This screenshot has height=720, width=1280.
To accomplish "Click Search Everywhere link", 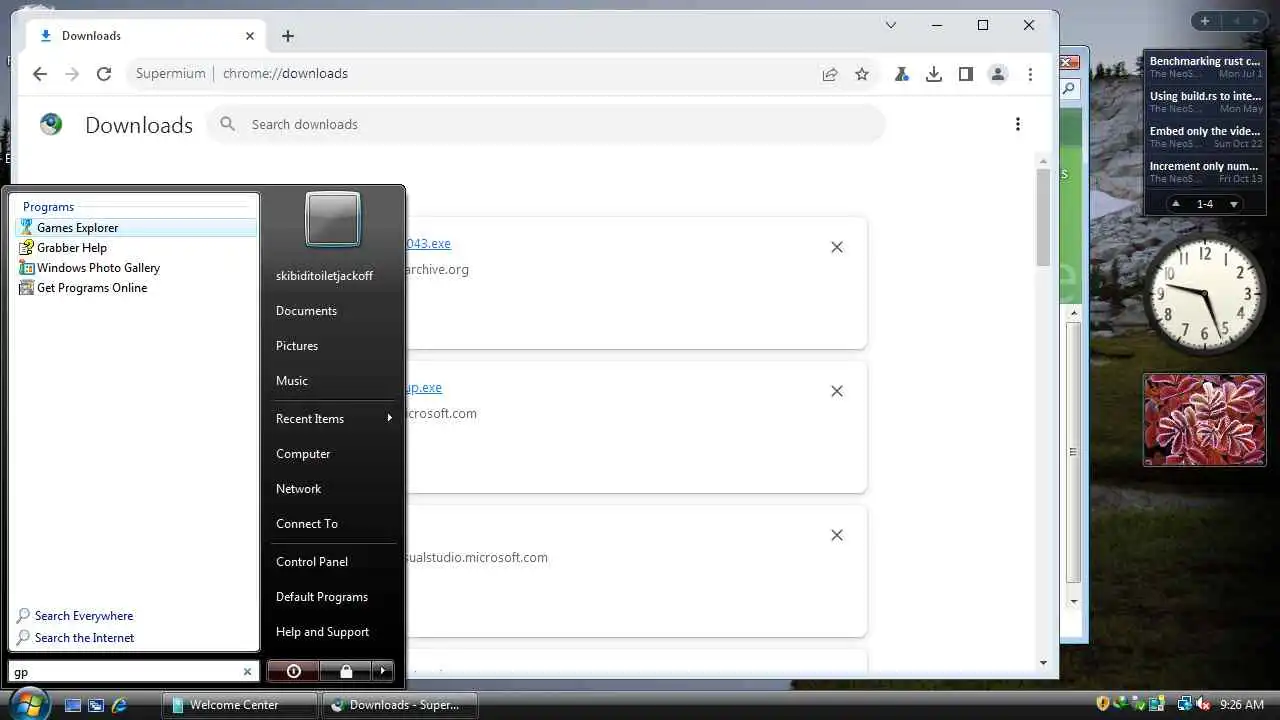I will pos(84,616).
